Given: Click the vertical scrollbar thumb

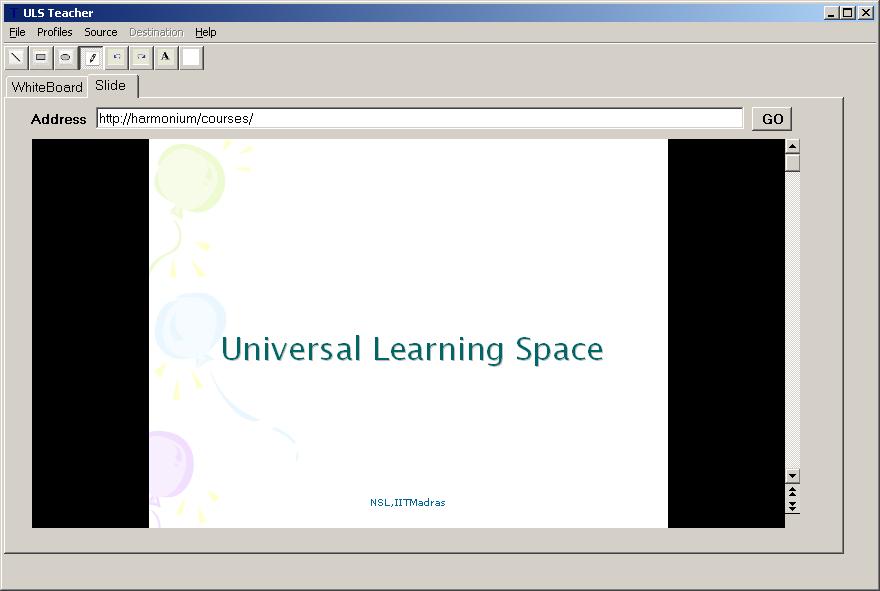Looking at the screenshot, I should (792, 163).
